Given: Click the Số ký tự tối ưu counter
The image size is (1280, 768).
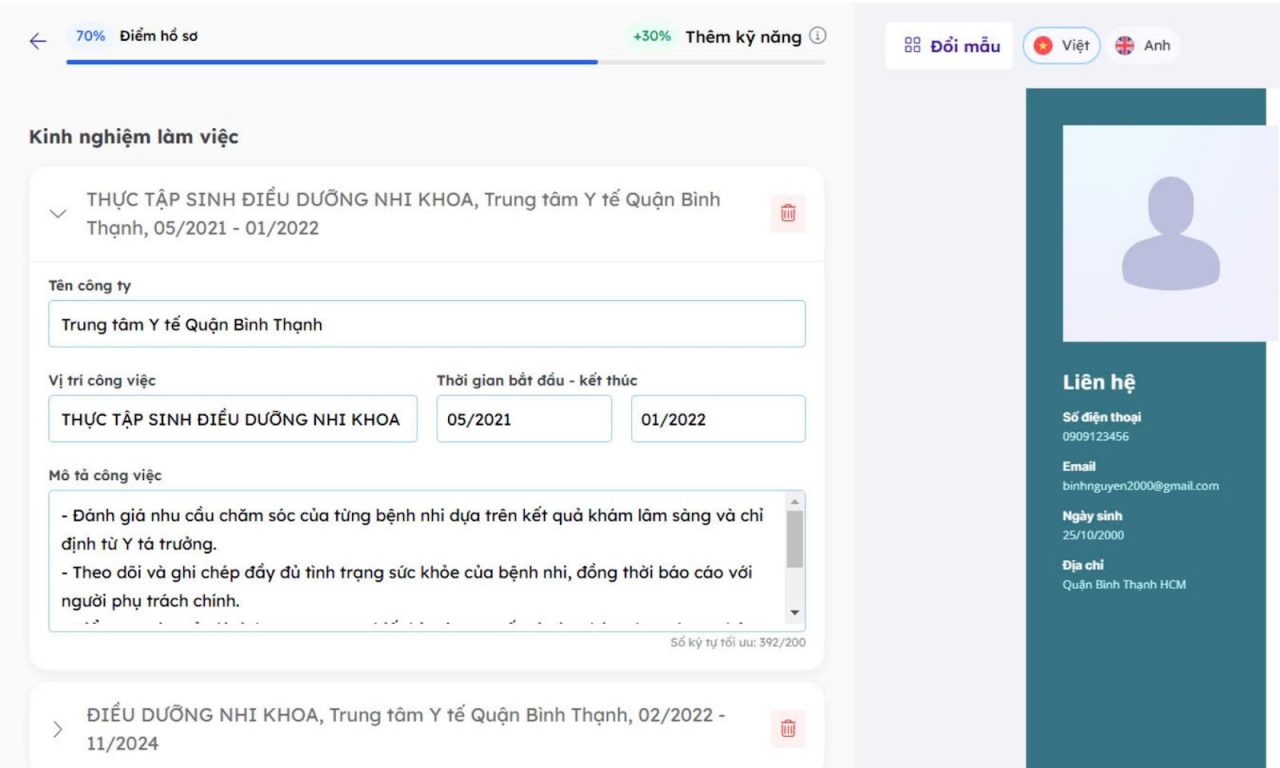Looking at the screenshot, I should 738,642.
